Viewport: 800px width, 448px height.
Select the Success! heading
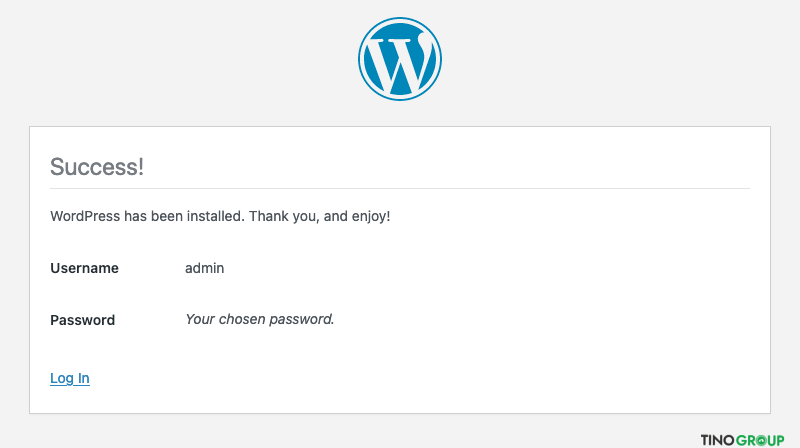pyautogui.click(x=97, y=167)
